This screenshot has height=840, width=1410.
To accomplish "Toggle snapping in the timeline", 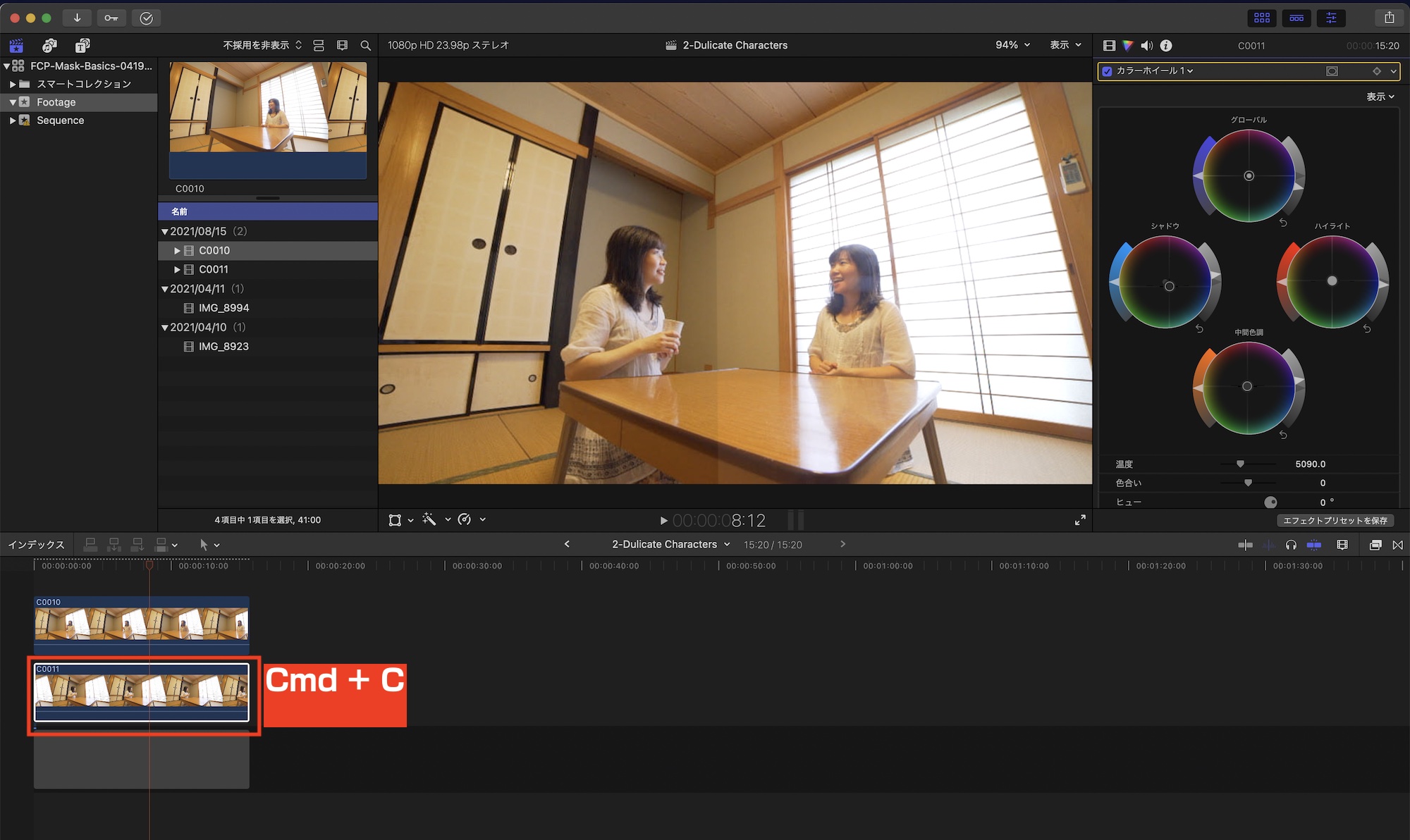I will (x=1314, y=545).
